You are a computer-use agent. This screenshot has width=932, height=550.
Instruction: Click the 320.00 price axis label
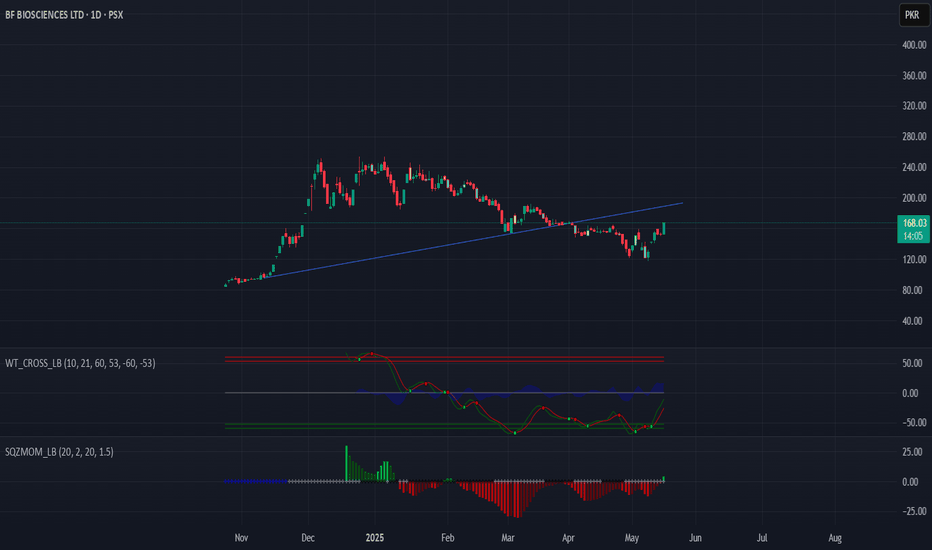coord(914,106)
